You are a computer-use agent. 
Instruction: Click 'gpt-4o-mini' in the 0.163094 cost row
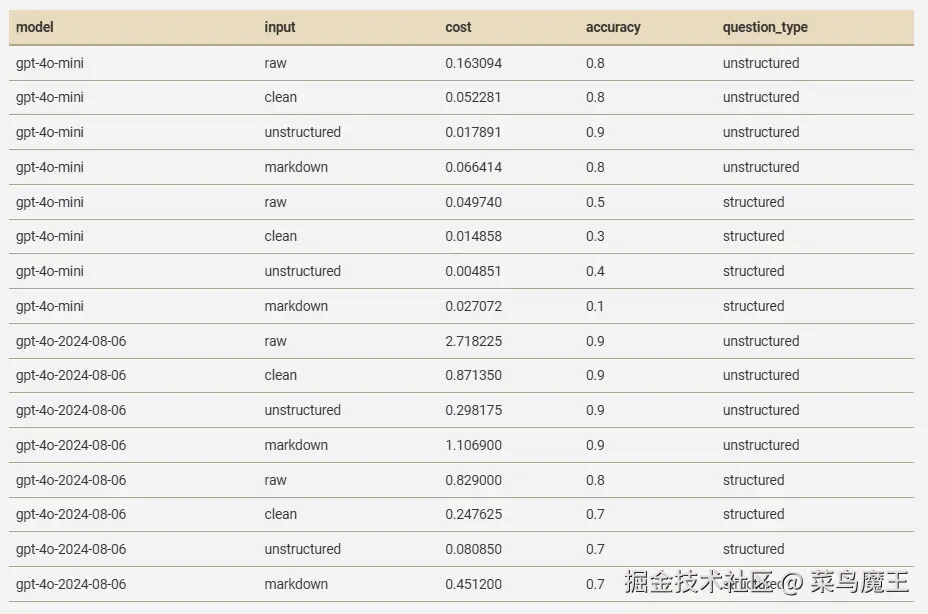pyautogui.click(x=50, y=63)
